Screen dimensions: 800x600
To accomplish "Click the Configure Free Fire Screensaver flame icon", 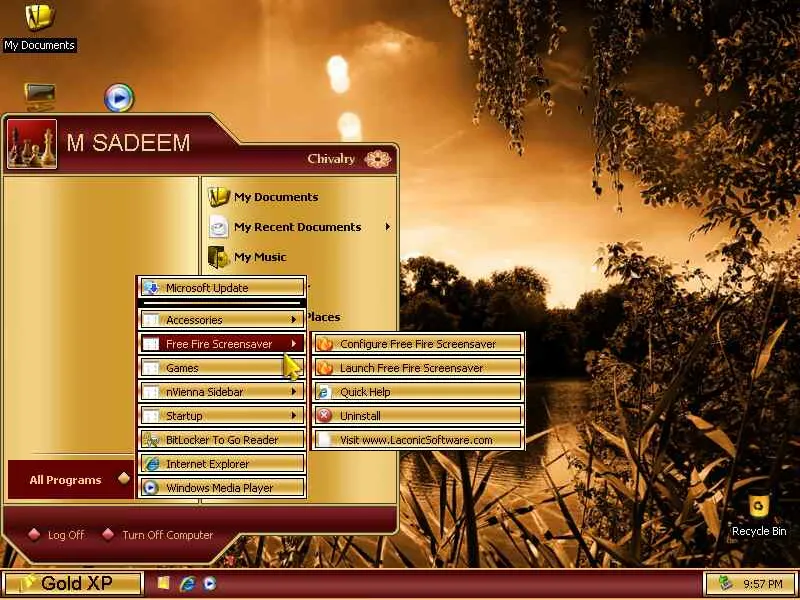I will pyautogui.click(x=324, y=344).
